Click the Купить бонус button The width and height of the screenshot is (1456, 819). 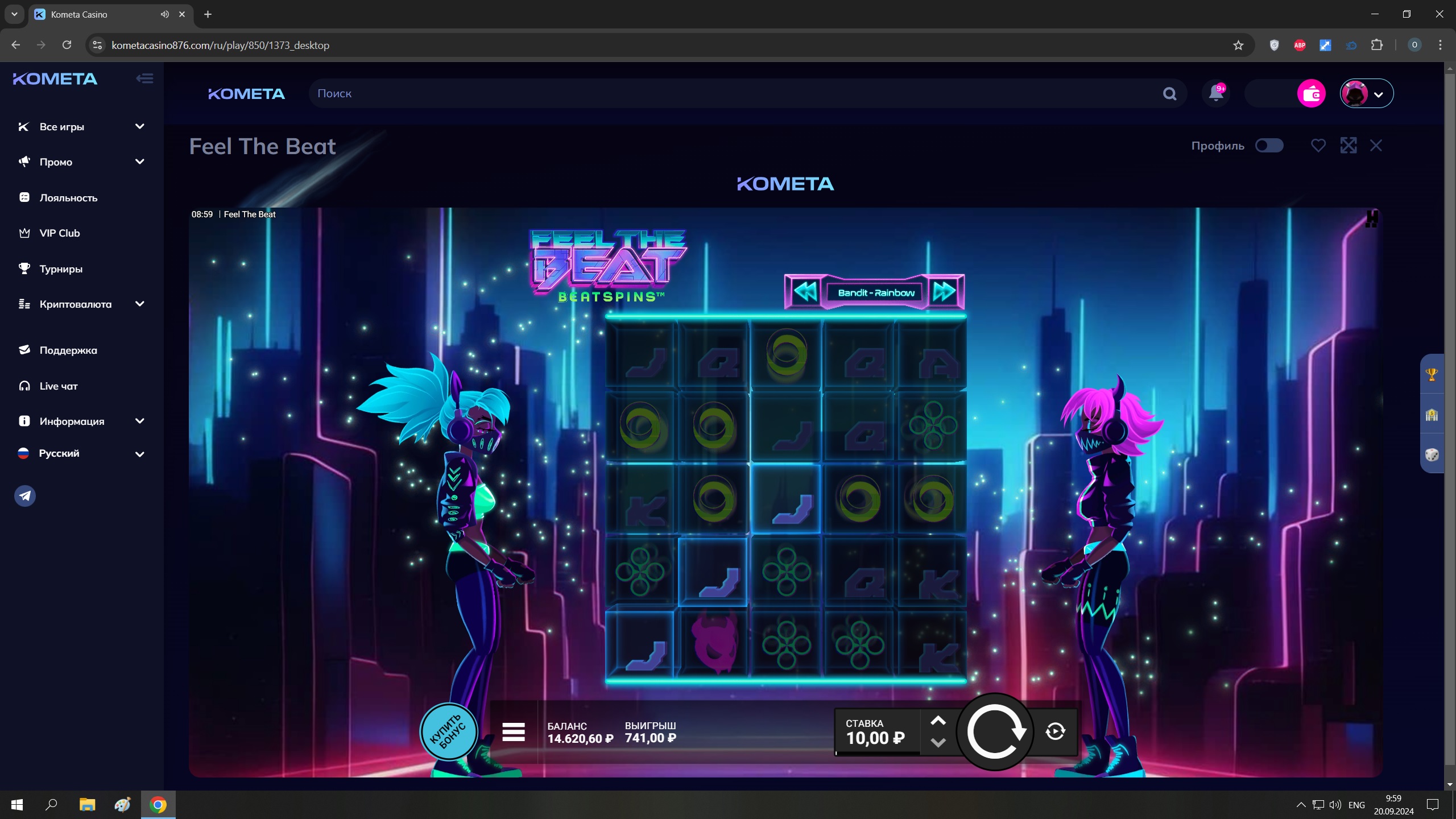pyautogui.click(x=448, y=732)
